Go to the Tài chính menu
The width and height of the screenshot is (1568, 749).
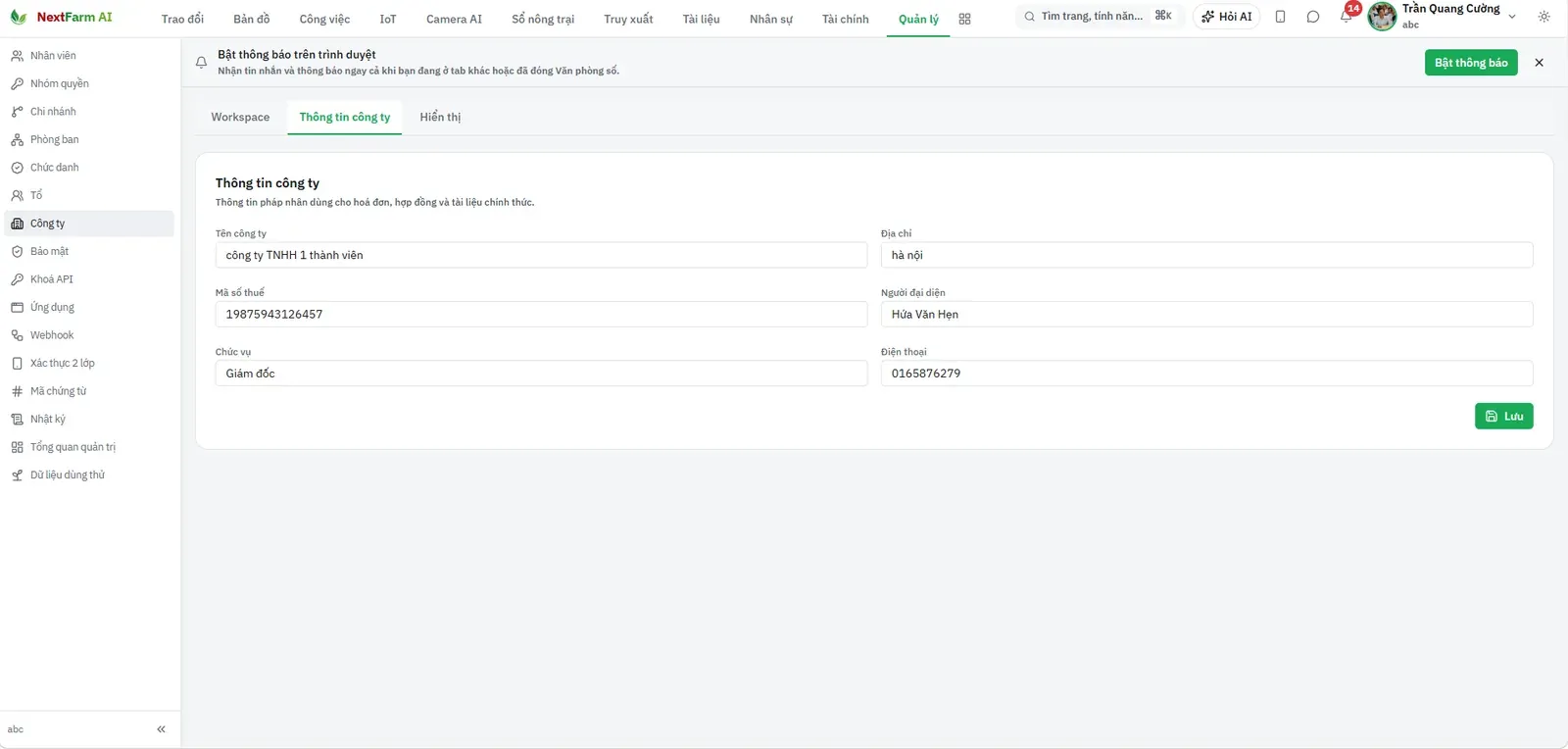(x=845, y=19)
